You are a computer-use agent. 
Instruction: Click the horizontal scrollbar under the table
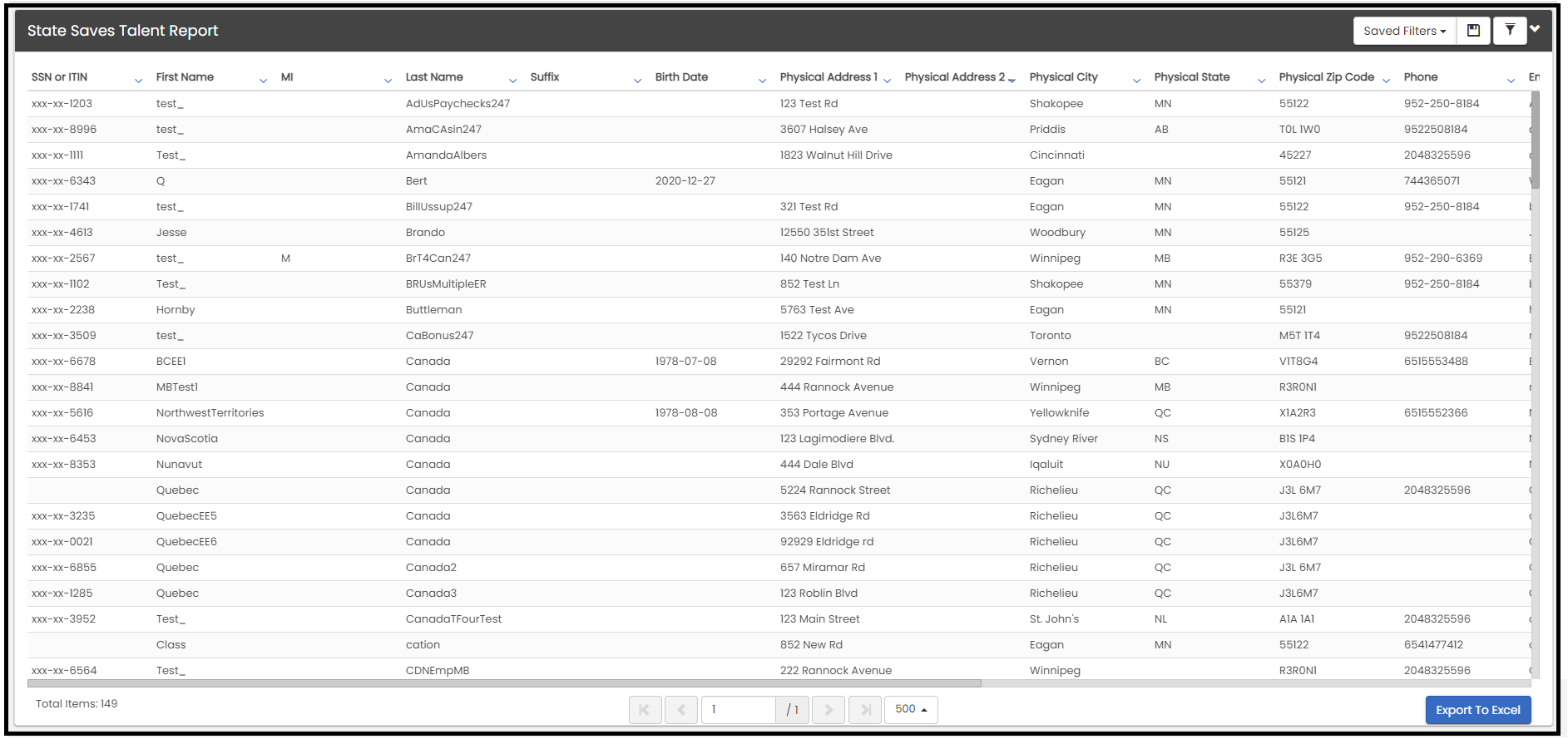504,683
